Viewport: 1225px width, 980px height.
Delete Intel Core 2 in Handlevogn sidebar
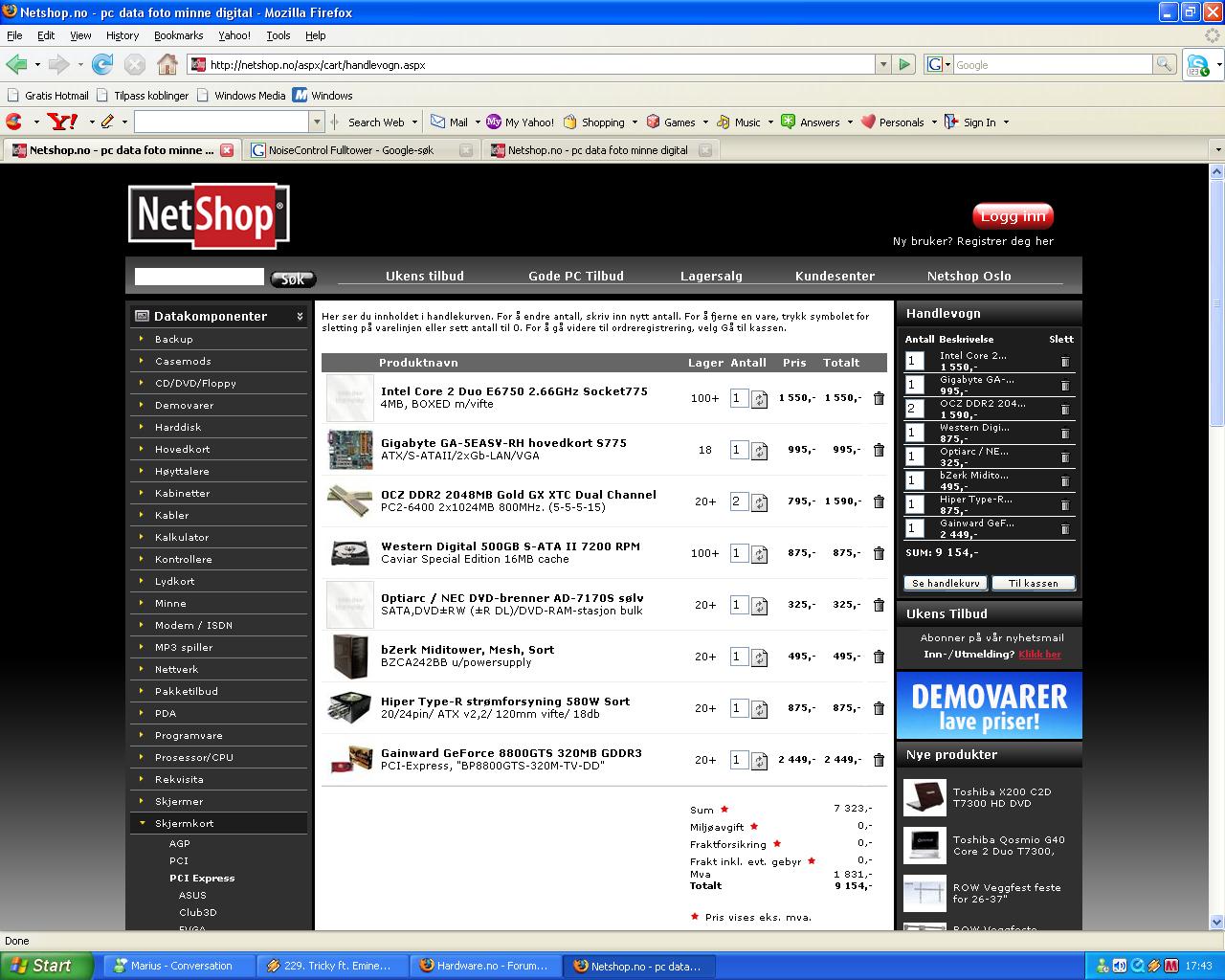pos(1064,362)
